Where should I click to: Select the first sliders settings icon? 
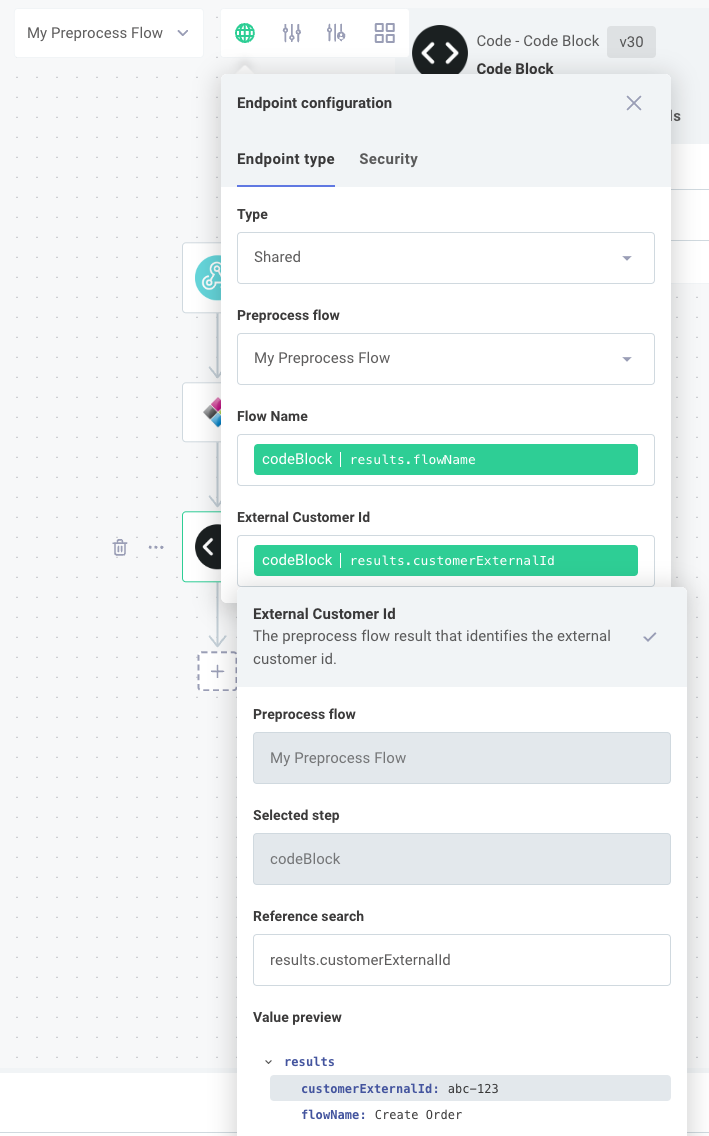pyautogui.click(x=292, y=32)
